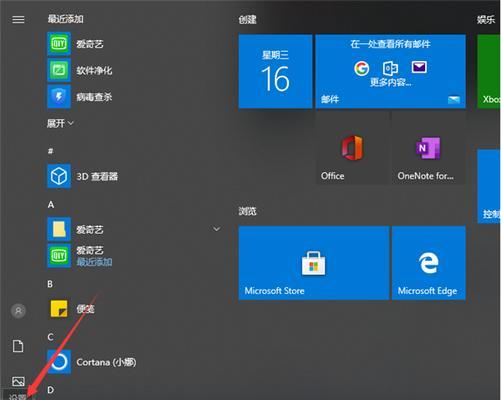Launch 爱奇艺 from the 最近添加 list at the top
This screenshot has height=400, width=501.
click(133, 44)
